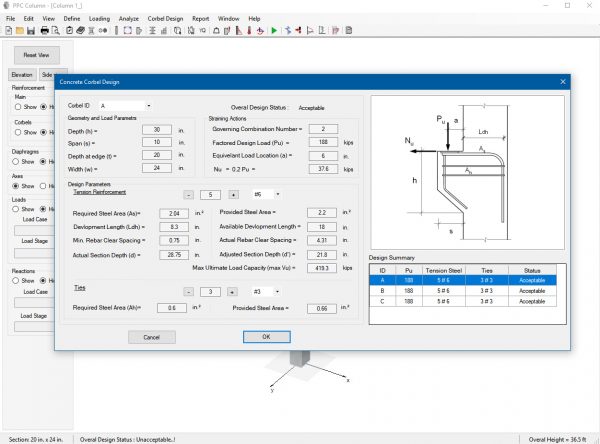Select Show radio under Axes

15,186
